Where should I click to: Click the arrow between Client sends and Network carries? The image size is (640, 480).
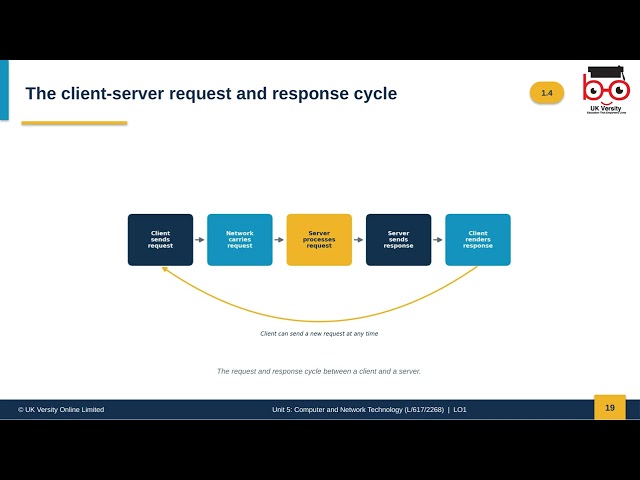click(x=200, y=240)
